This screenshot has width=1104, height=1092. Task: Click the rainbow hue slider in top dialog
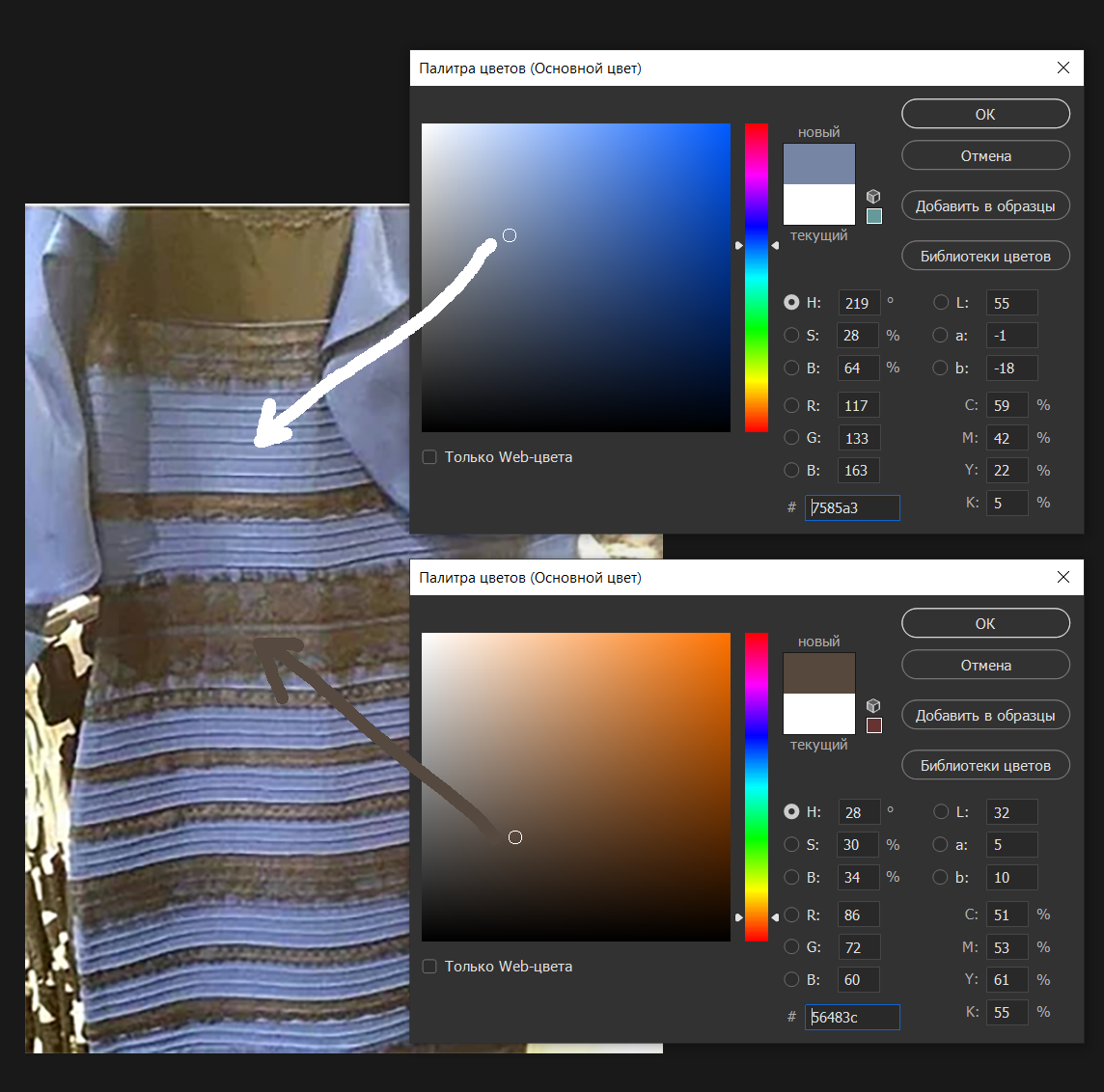[x=757, y=278]
